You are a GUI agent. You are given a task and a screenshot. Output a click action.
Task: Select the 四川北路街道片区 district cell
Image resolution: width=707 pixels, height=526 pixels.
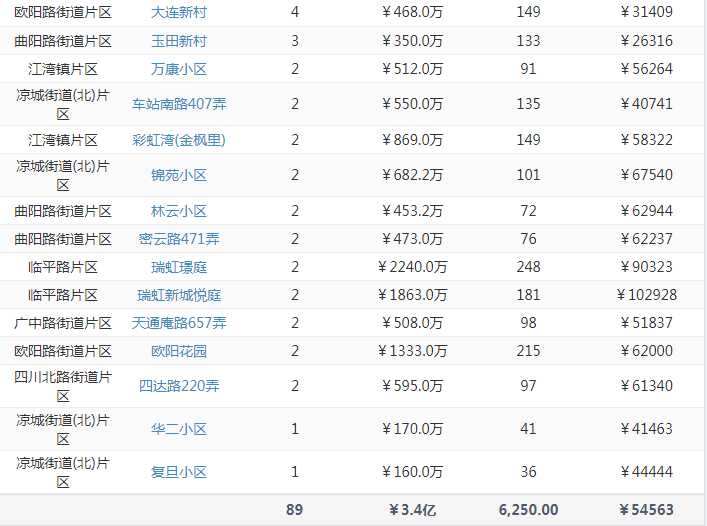[63, 386]
